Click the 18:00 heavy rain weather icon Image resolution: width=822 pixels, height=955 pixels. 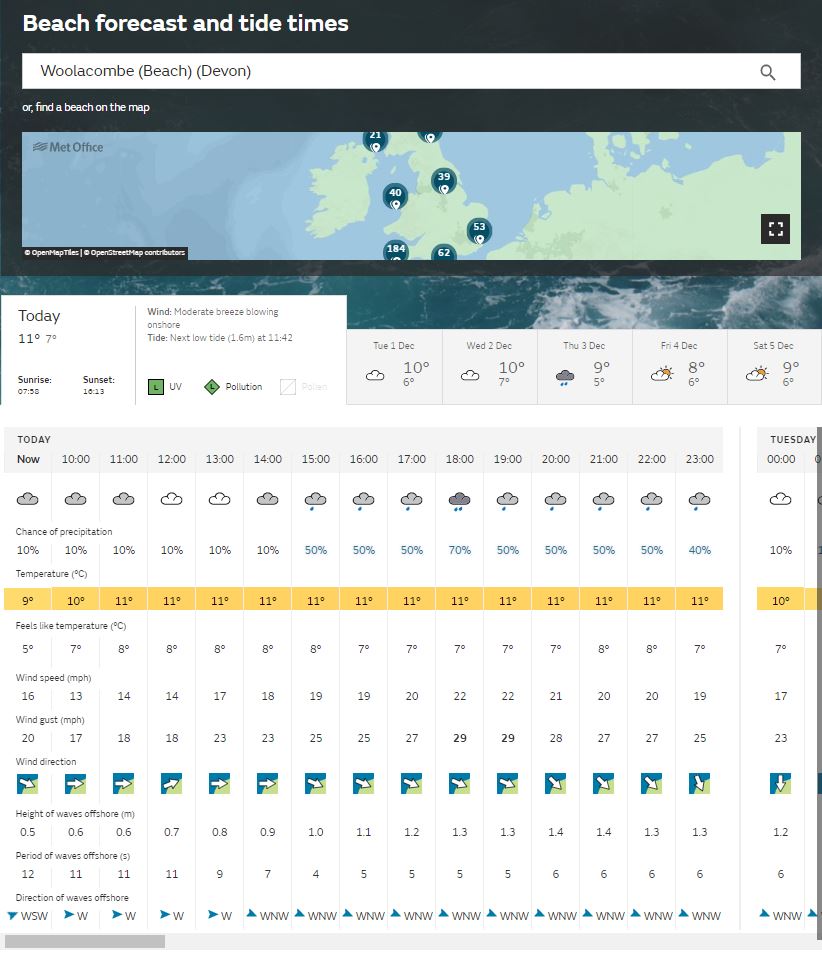click(x=460, y=499)
